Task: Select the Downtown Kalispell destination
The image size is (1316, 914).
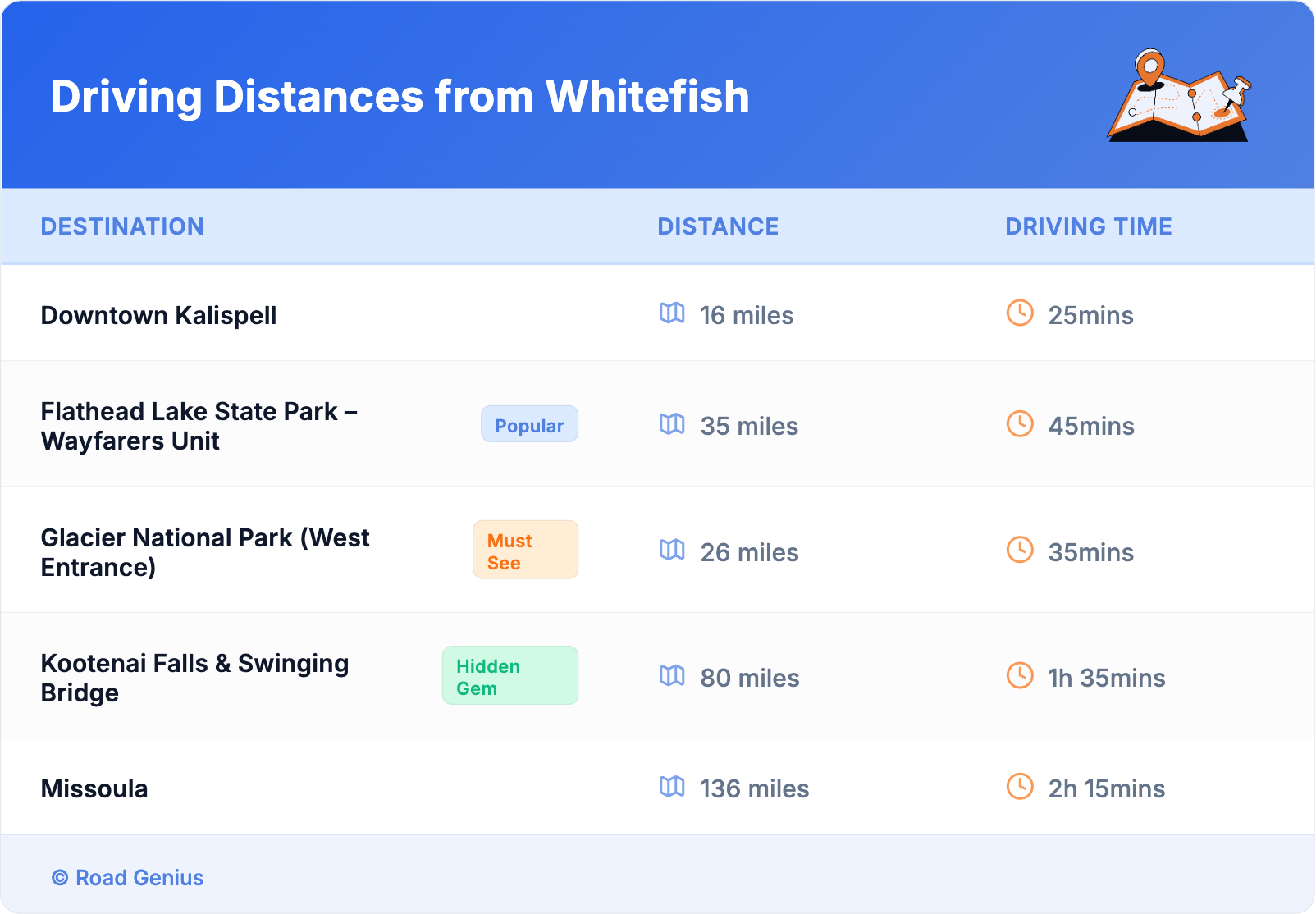Action: click(x=158, y=316)
